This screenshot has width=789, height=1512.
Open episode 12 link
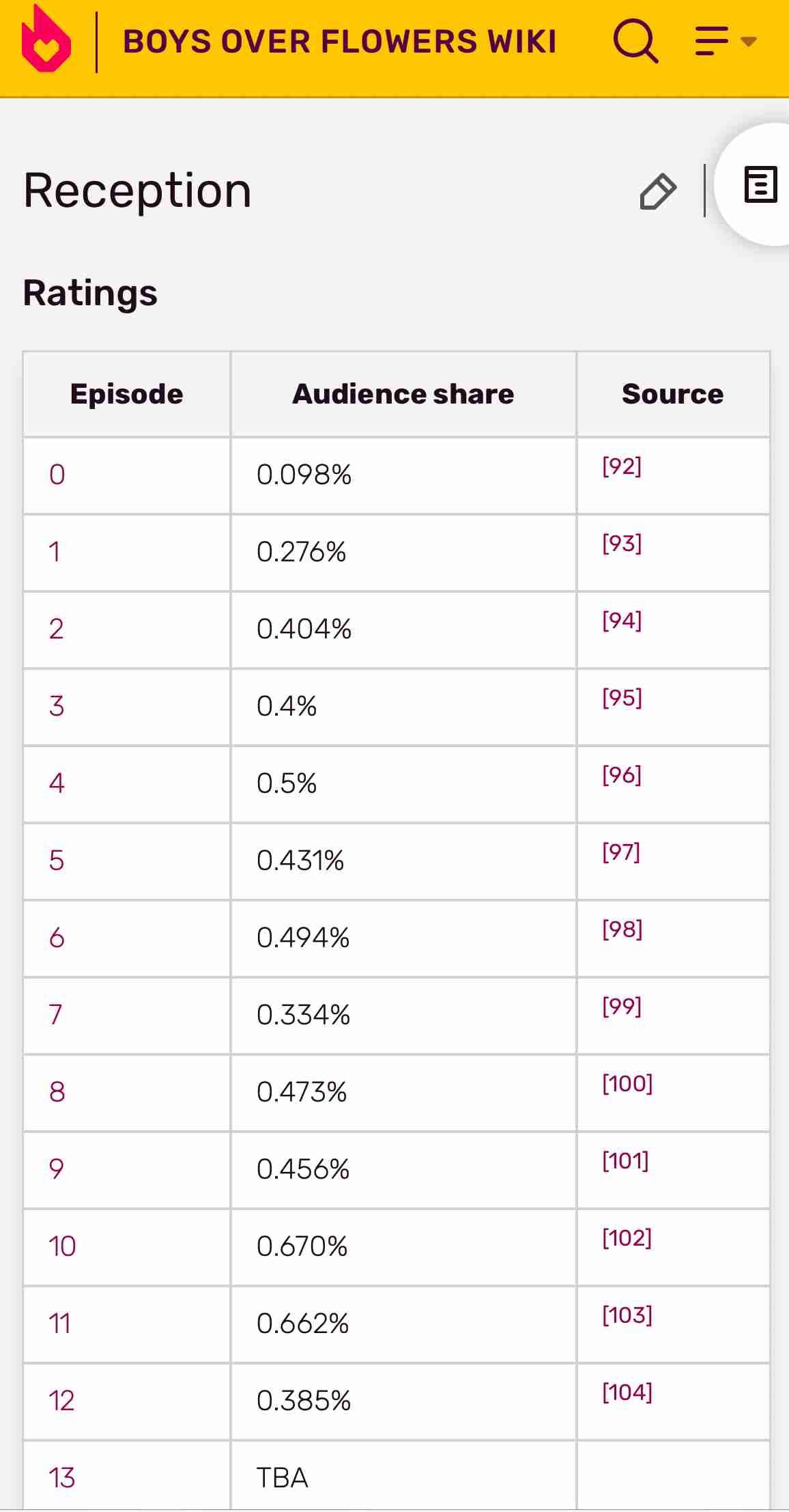[x=61, y=1401]
